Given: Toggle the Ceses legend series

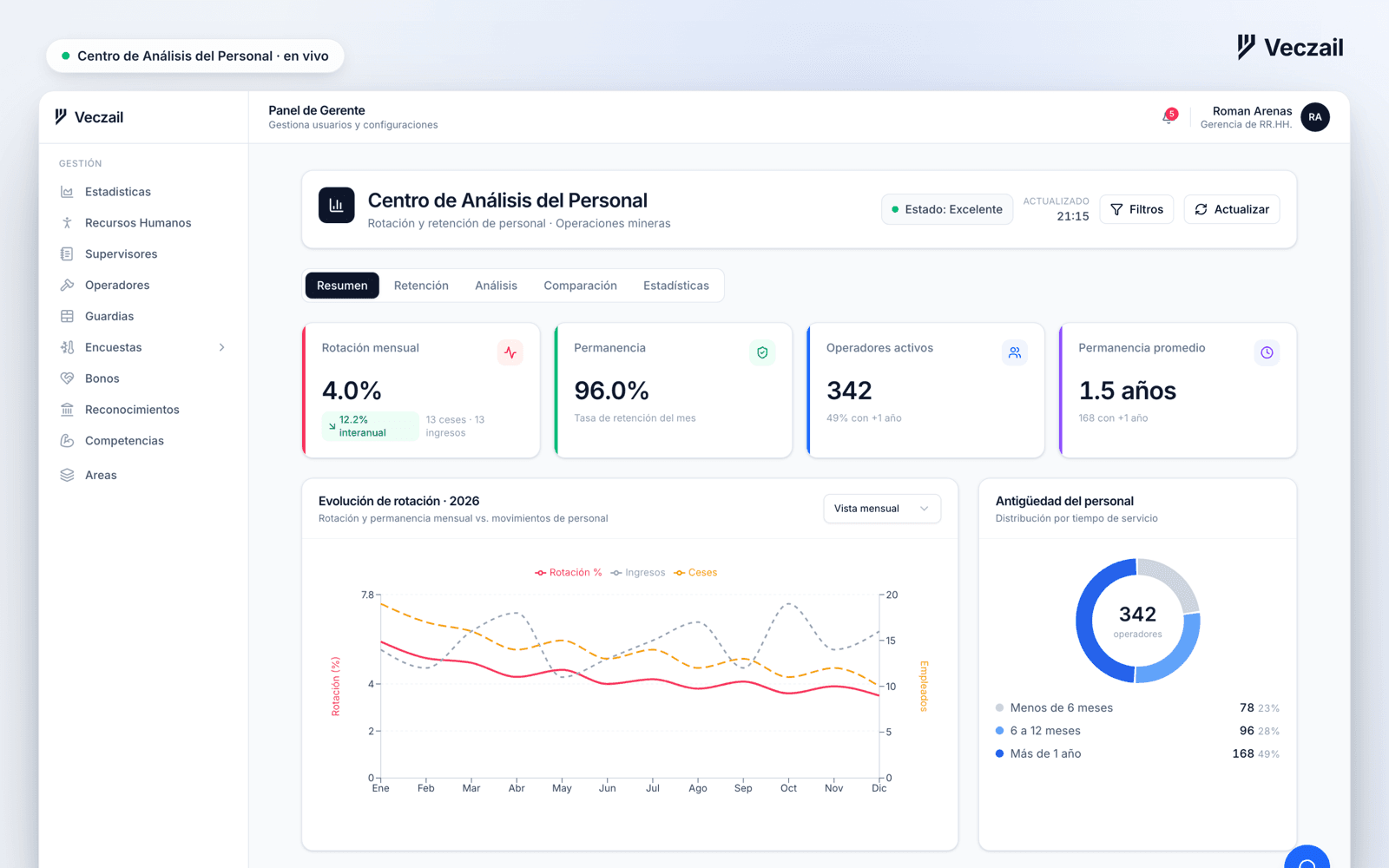Looking at the screenshot, I should click(x=695, y=573).
